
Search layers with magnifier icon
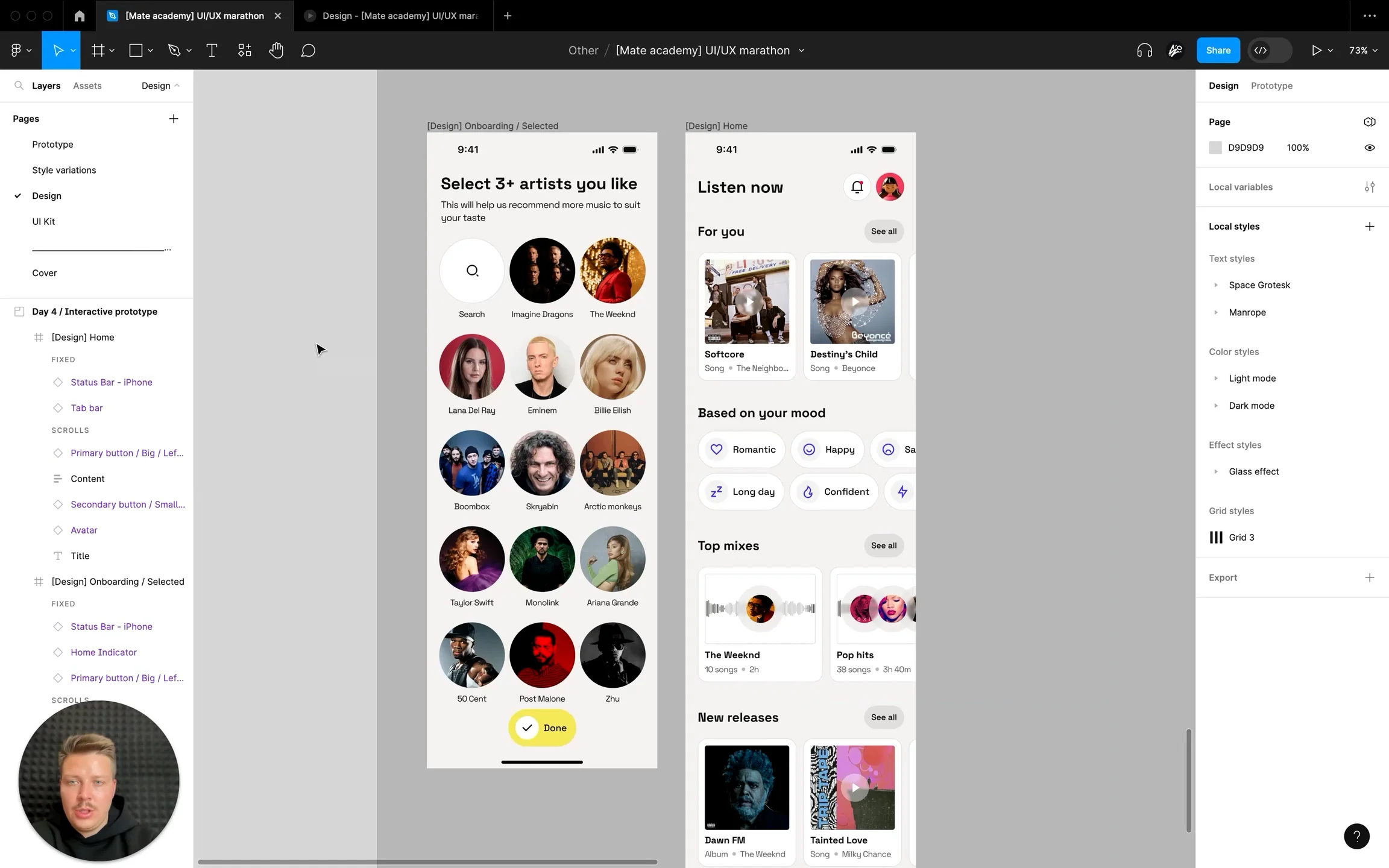(19, 86)
